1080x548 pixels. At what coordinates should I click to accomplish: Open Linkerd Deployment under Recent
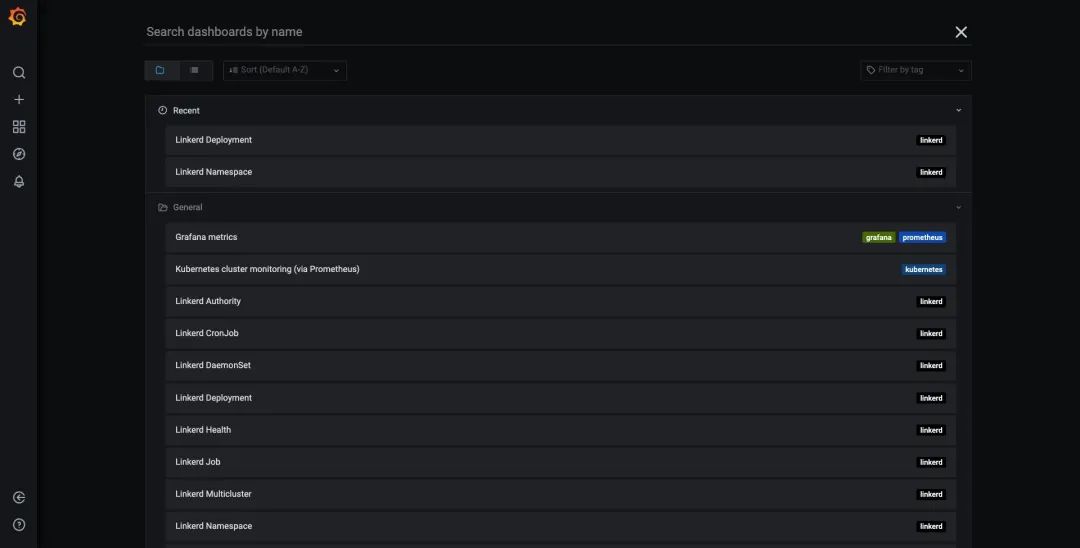click(561, 140)
